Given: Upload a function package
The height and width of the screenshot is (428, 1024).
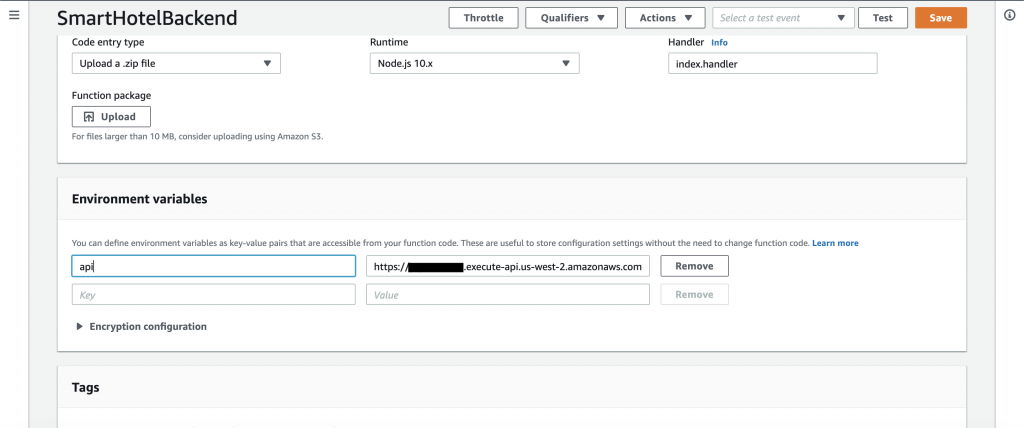Looking at the screenshot, I should pyautogui.click(x=111, y=116).
